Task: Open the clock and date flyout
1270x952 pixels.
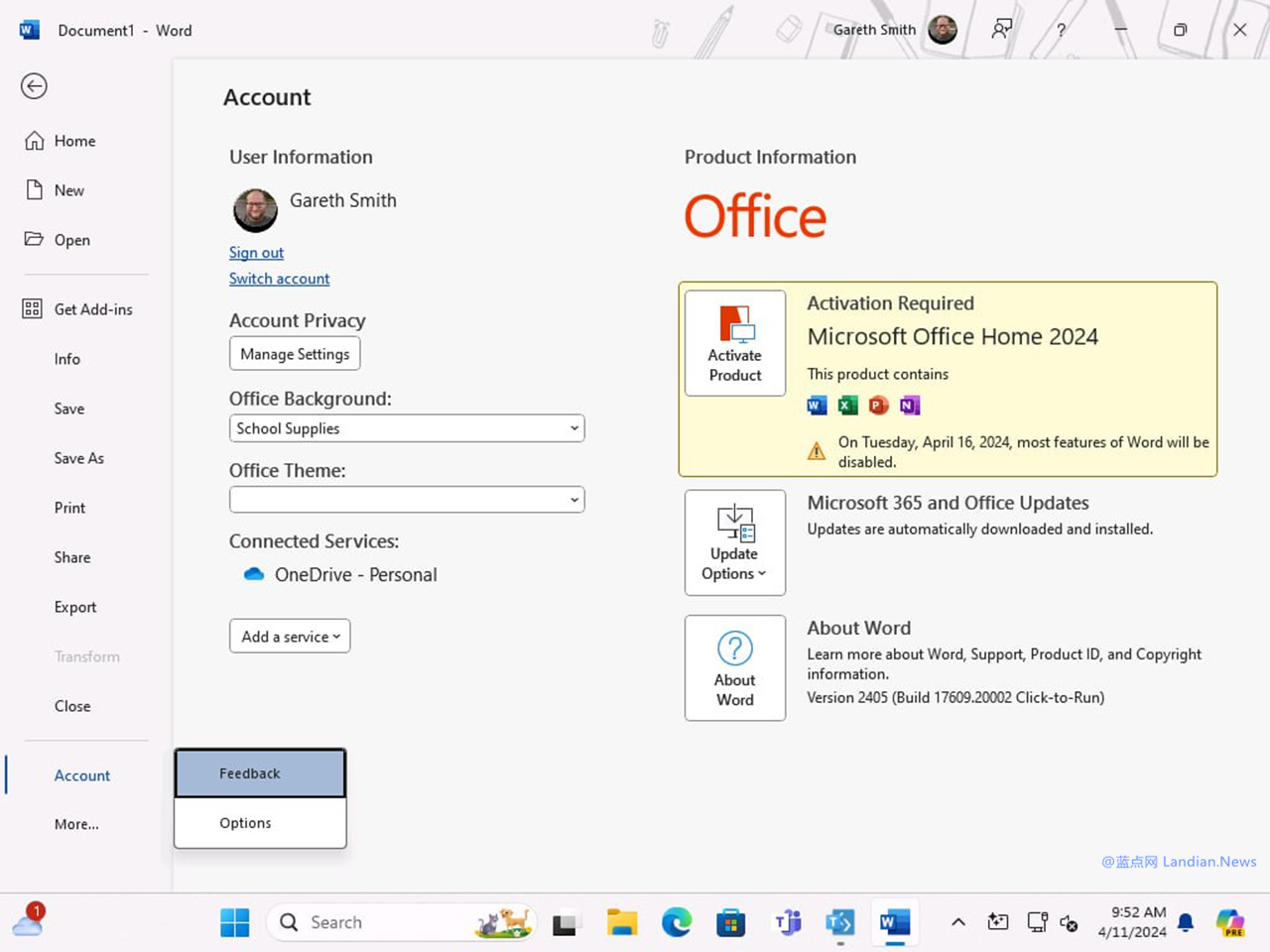Action: click(1132, 922)
